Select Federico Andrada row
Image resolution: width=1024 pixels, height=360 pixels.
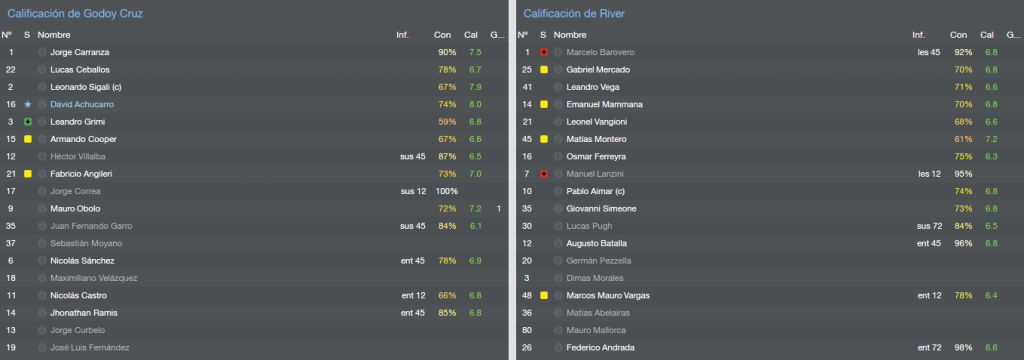click(x=770, y=348)
